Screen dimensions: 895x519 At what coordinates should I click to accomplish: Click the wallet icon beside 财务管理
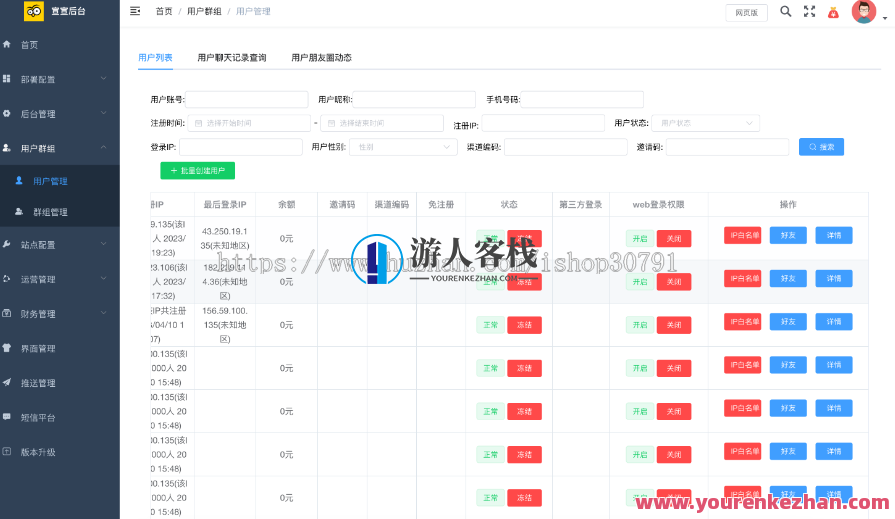tap(7, 313)
